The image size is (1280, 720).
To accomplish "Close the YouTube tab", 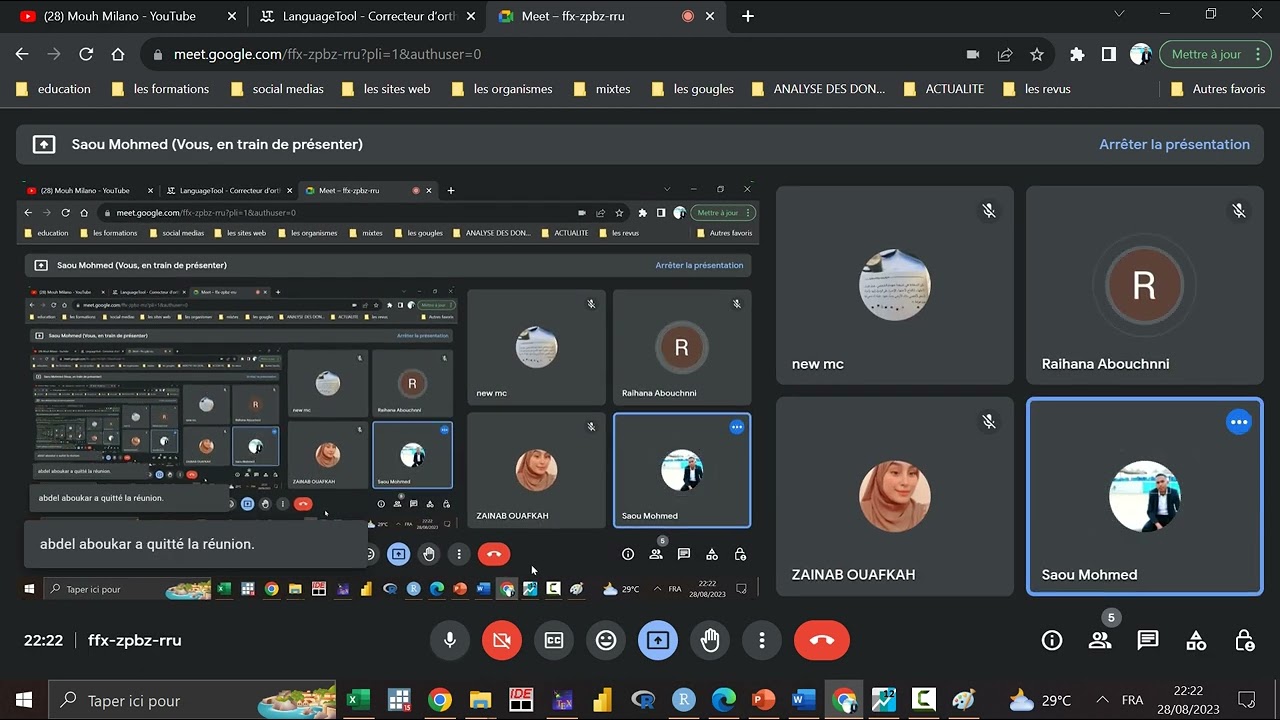I will pos(232,16).
